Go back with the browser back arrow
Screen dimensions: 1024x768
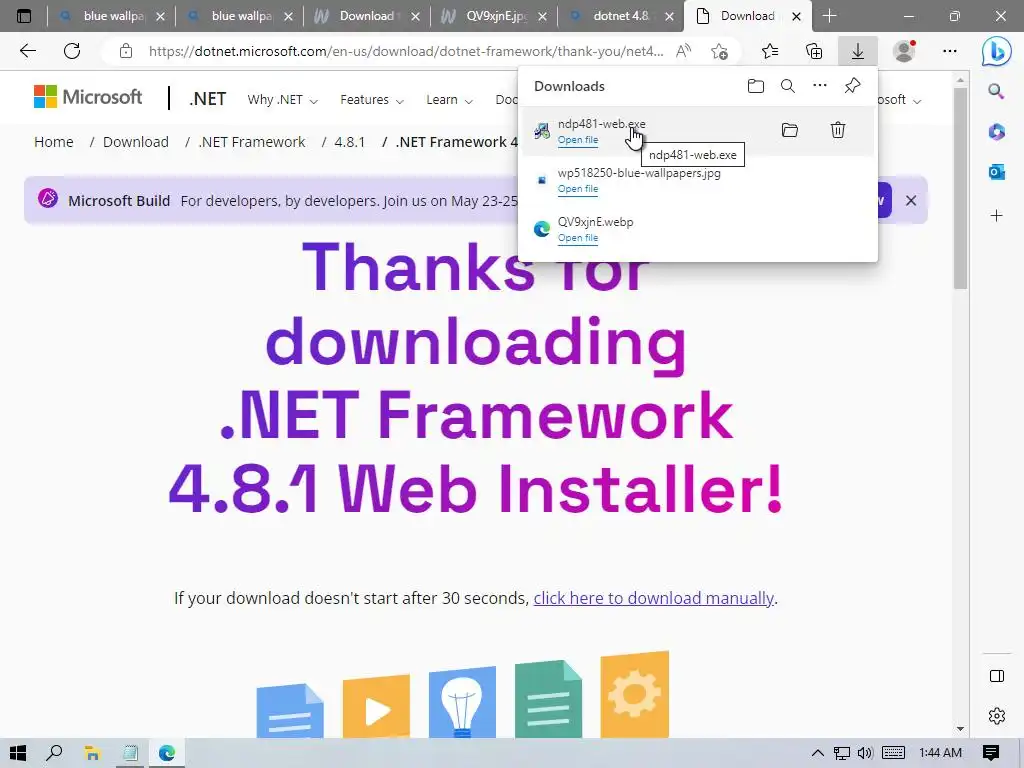(x=28, y=51)
